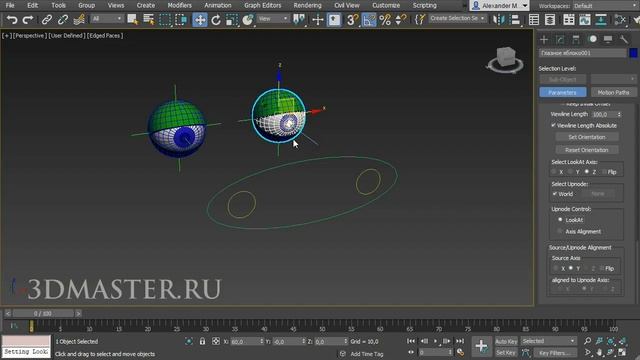Toggle the 3D Snaps icon
640x360 pixels.
click(352, 20)
